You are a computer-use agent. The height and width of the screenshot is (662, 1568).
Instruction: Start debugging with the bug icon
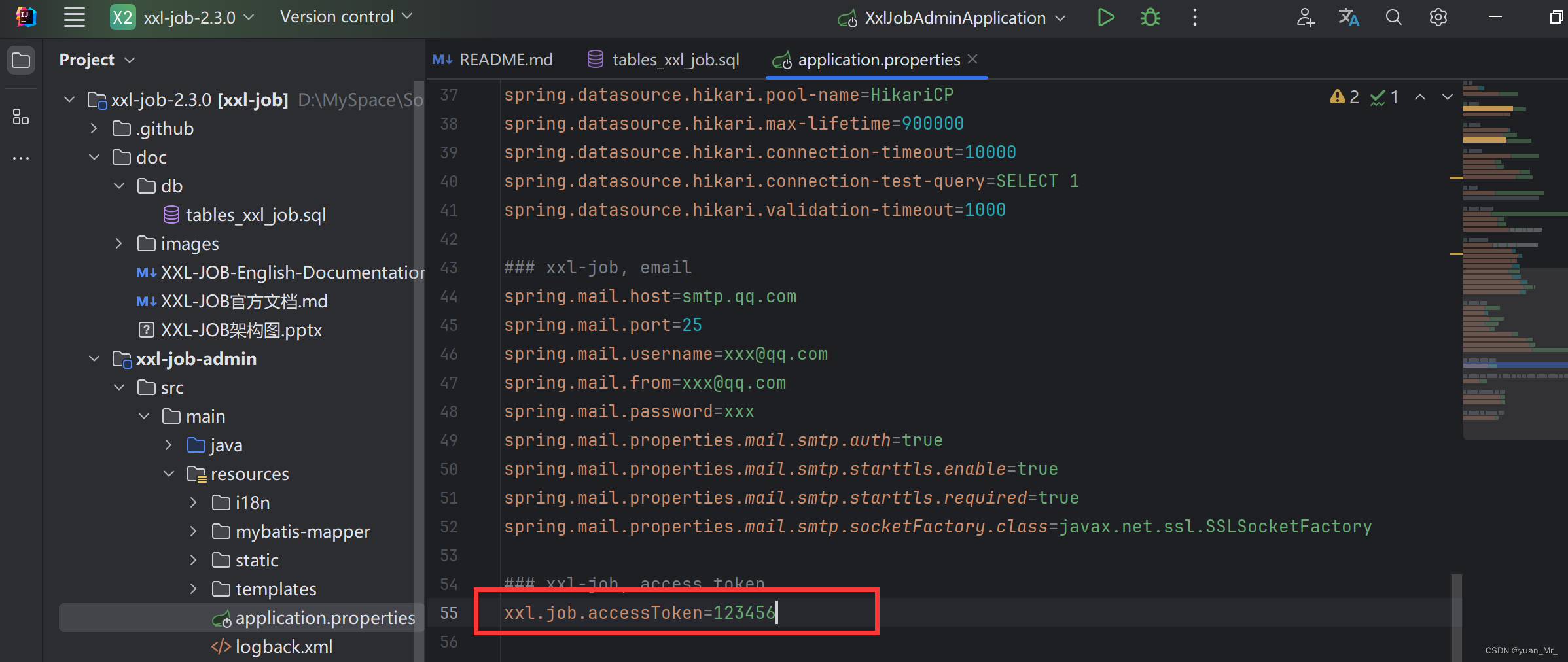pos(1150,17)
